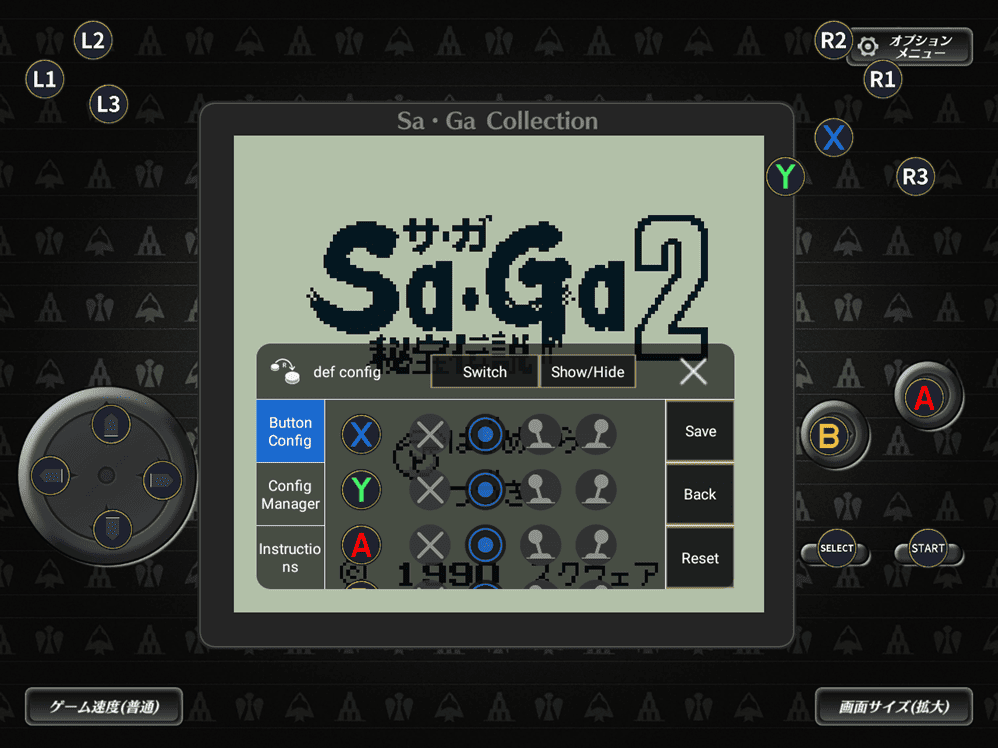Set Y row to first joystick option

pos(540,490)
